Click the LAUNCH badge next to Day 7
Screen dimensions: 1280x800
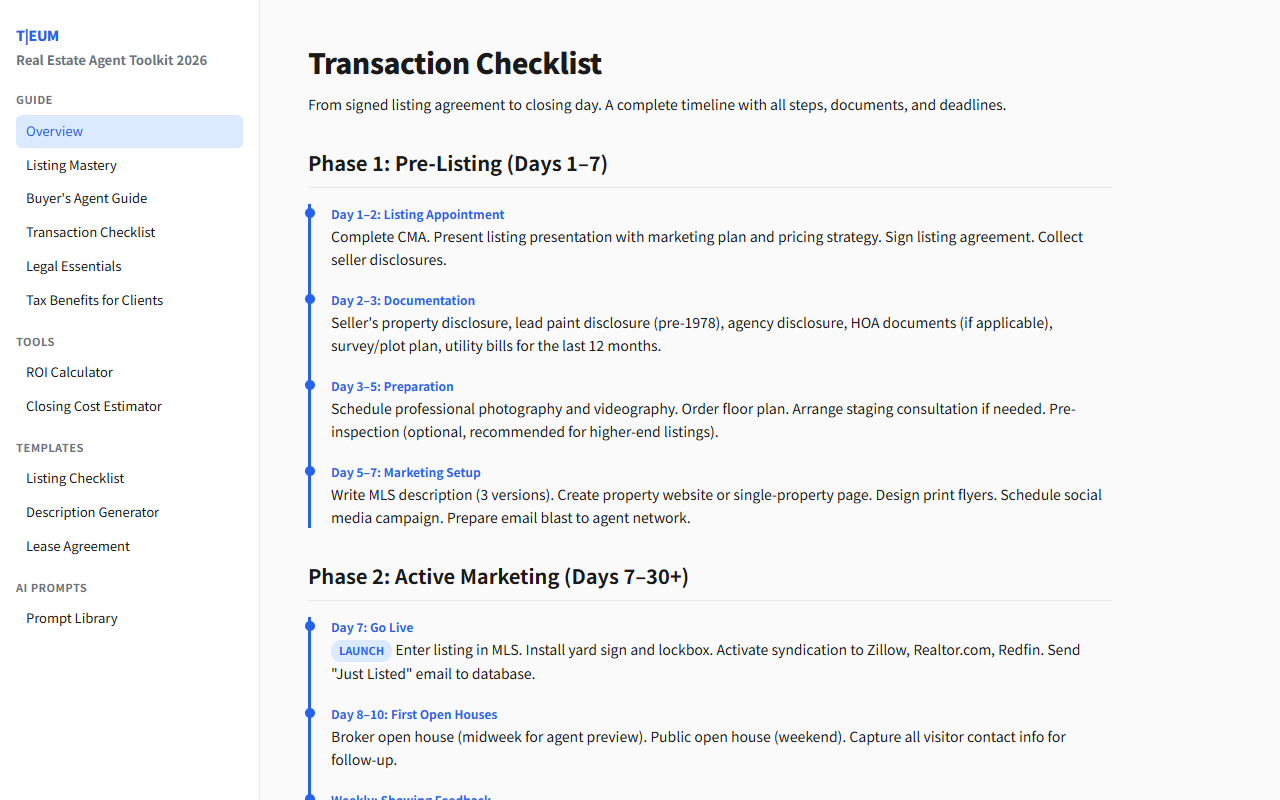click(360, 650)
